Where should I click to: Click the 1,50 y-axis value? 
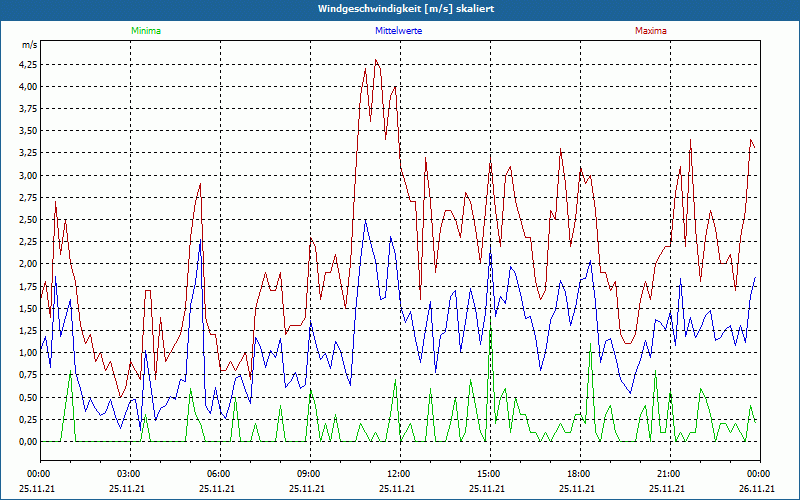28,309
